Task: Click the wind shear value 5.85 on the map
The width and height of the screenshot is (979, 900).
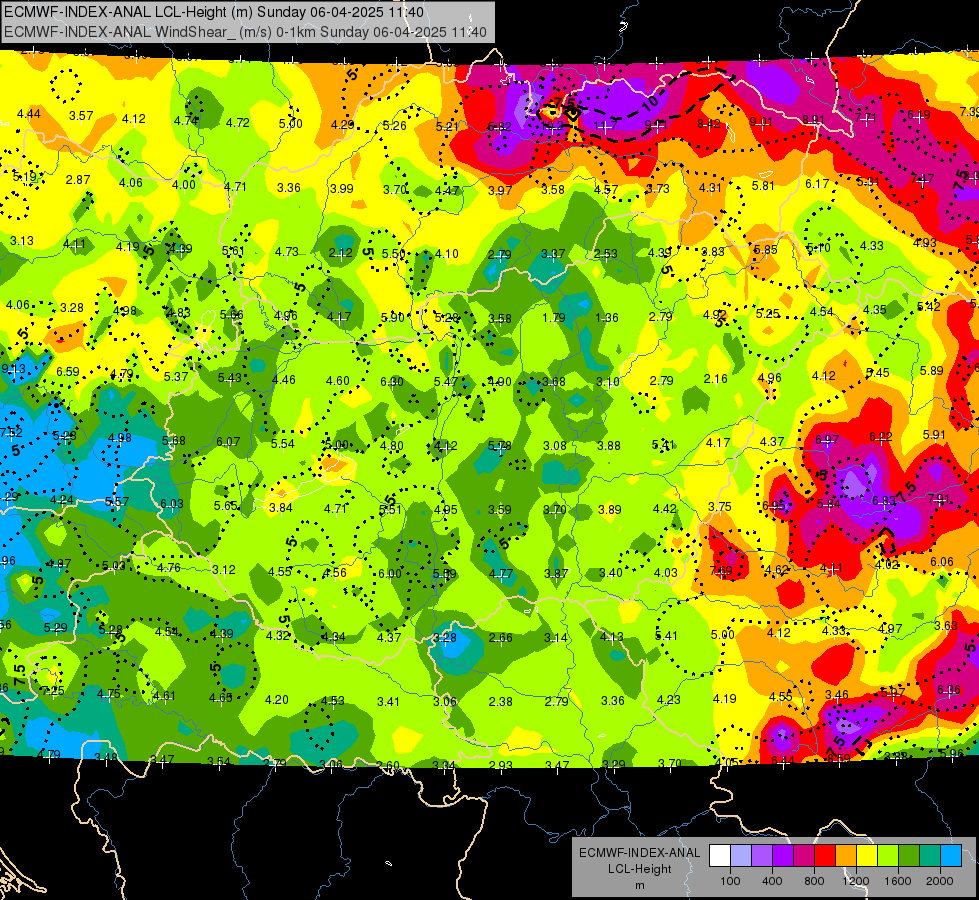Action: pyautogui.click(x=765, y=250)
